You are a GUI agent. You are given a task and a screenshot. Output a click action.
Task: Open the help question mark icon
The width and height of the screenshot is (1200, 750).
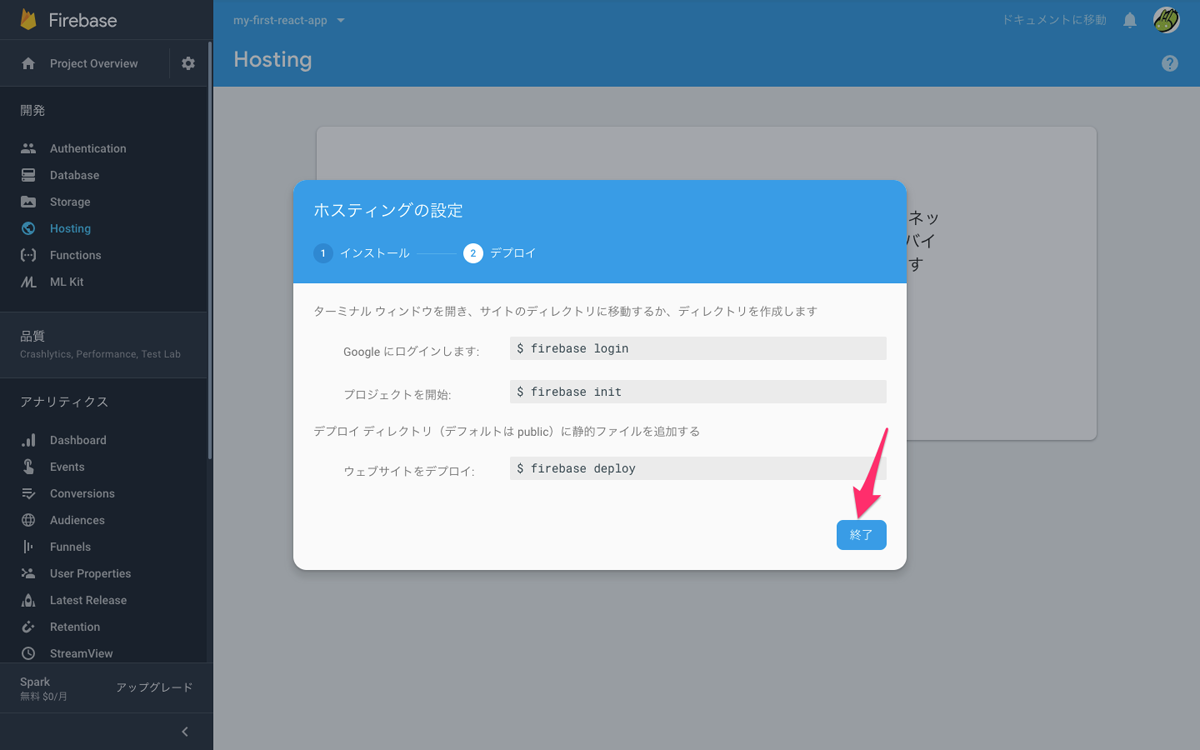pos(1170,63)
